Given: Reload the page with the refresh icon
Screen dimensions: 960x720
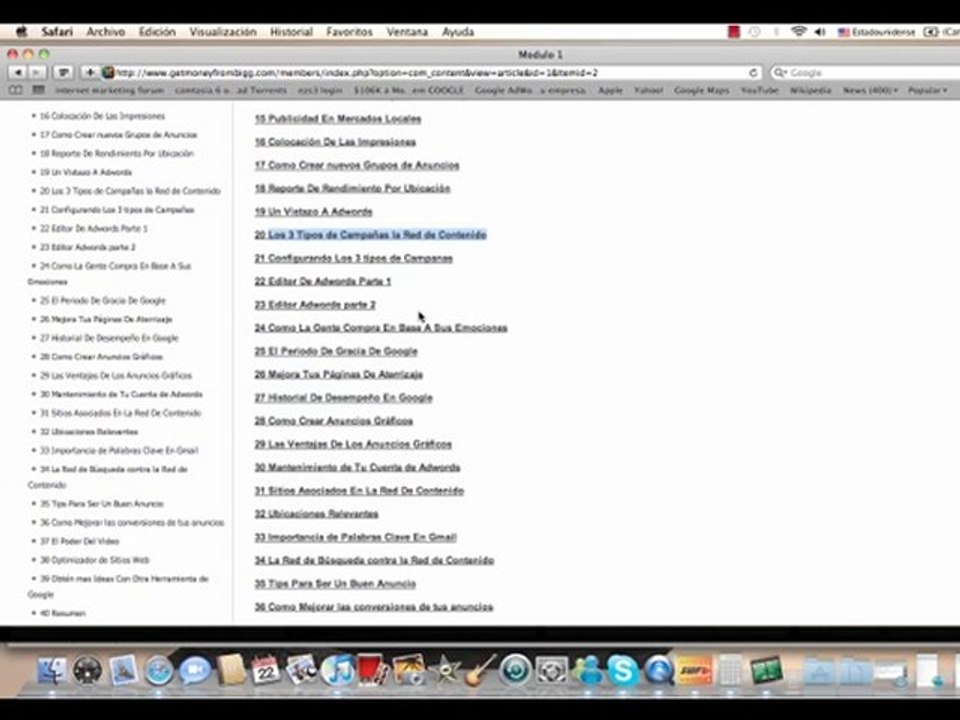Looking at the screenshot, I should [752, 73].
